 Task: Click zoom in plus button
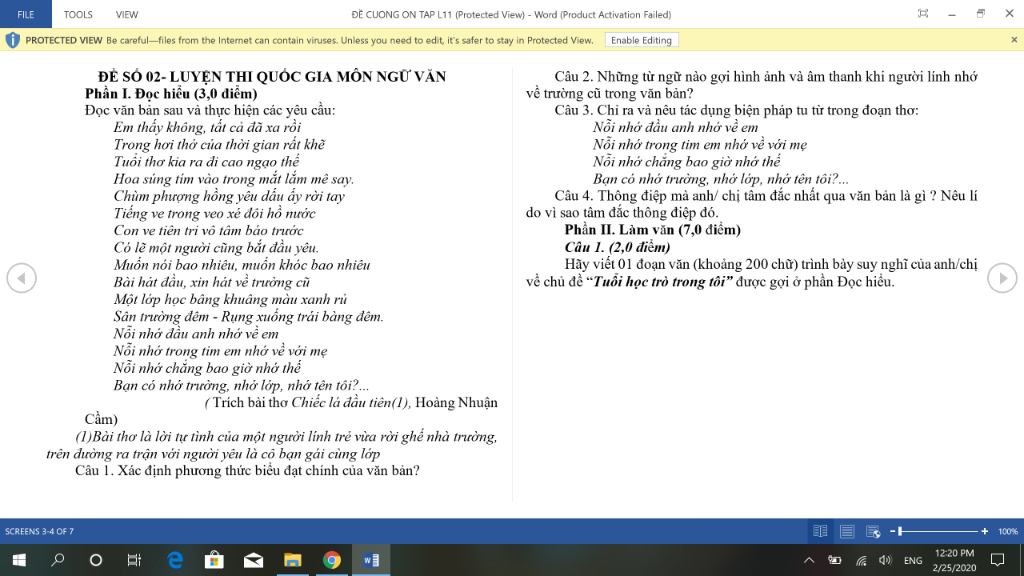point(985,532)
